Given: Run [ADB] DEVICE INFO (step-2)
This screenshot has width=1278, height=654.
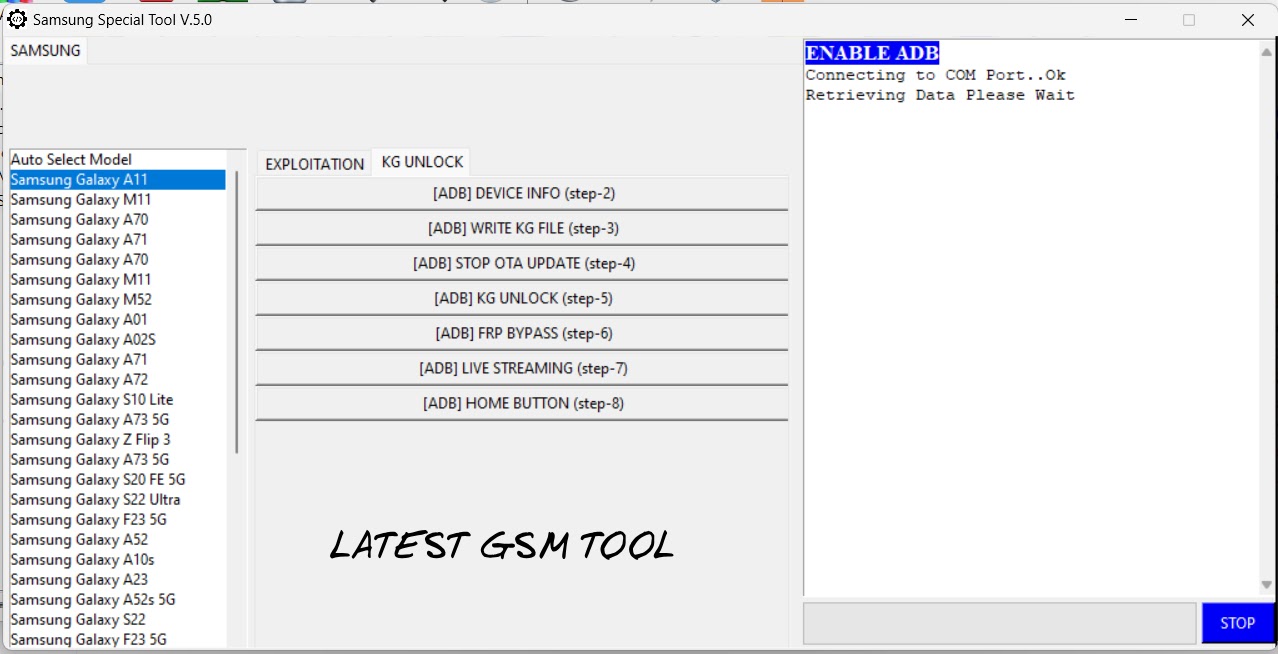Looking at the screenshot, I should 522,193.
